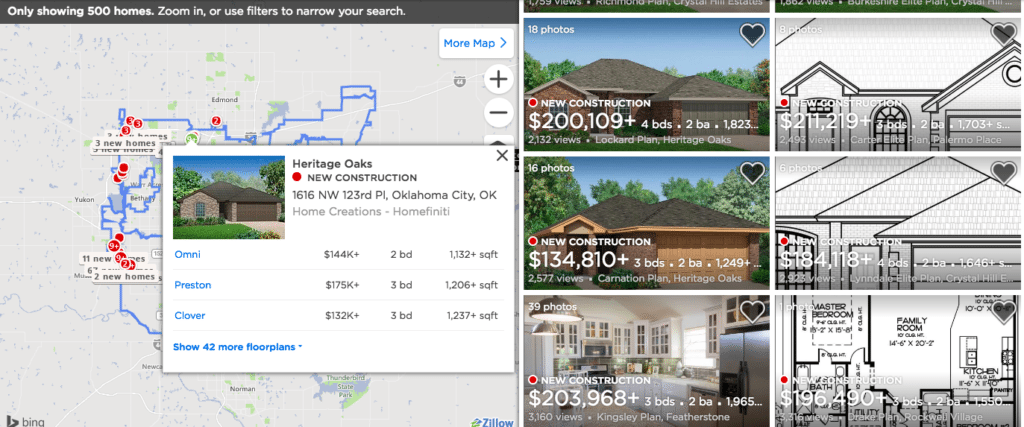Screen dimensions: 1024x427
Task: Favorite the Carter Elite Plan listing heart
Action: [x=1004, y=35]
